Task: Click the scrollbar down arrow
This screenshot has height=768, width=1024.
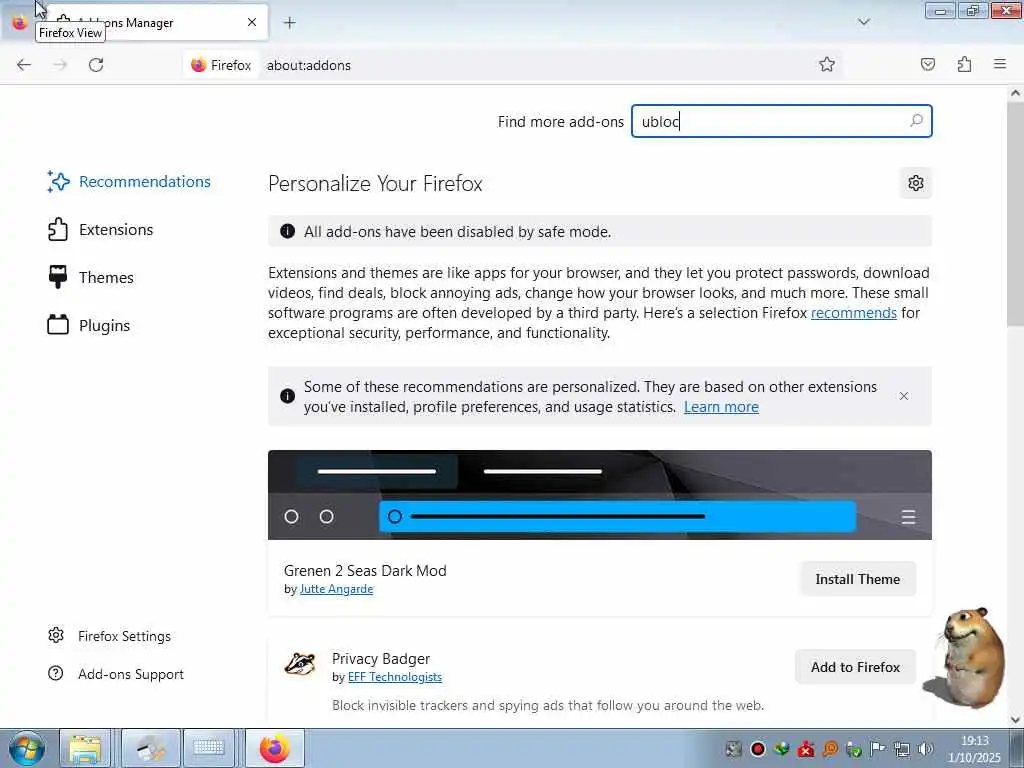Action: tap(1015, 720)
